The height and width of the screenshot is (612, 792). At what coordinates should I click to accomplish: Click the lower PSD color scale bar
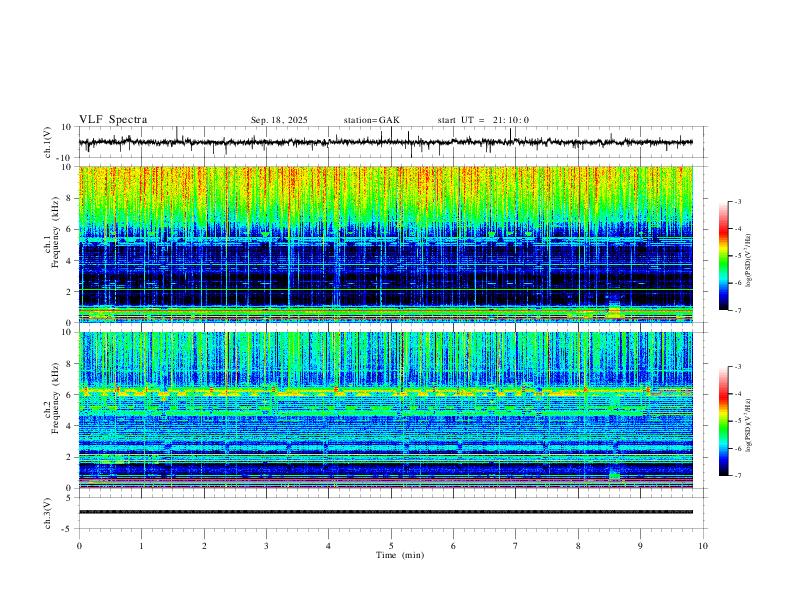coord(723,421)
